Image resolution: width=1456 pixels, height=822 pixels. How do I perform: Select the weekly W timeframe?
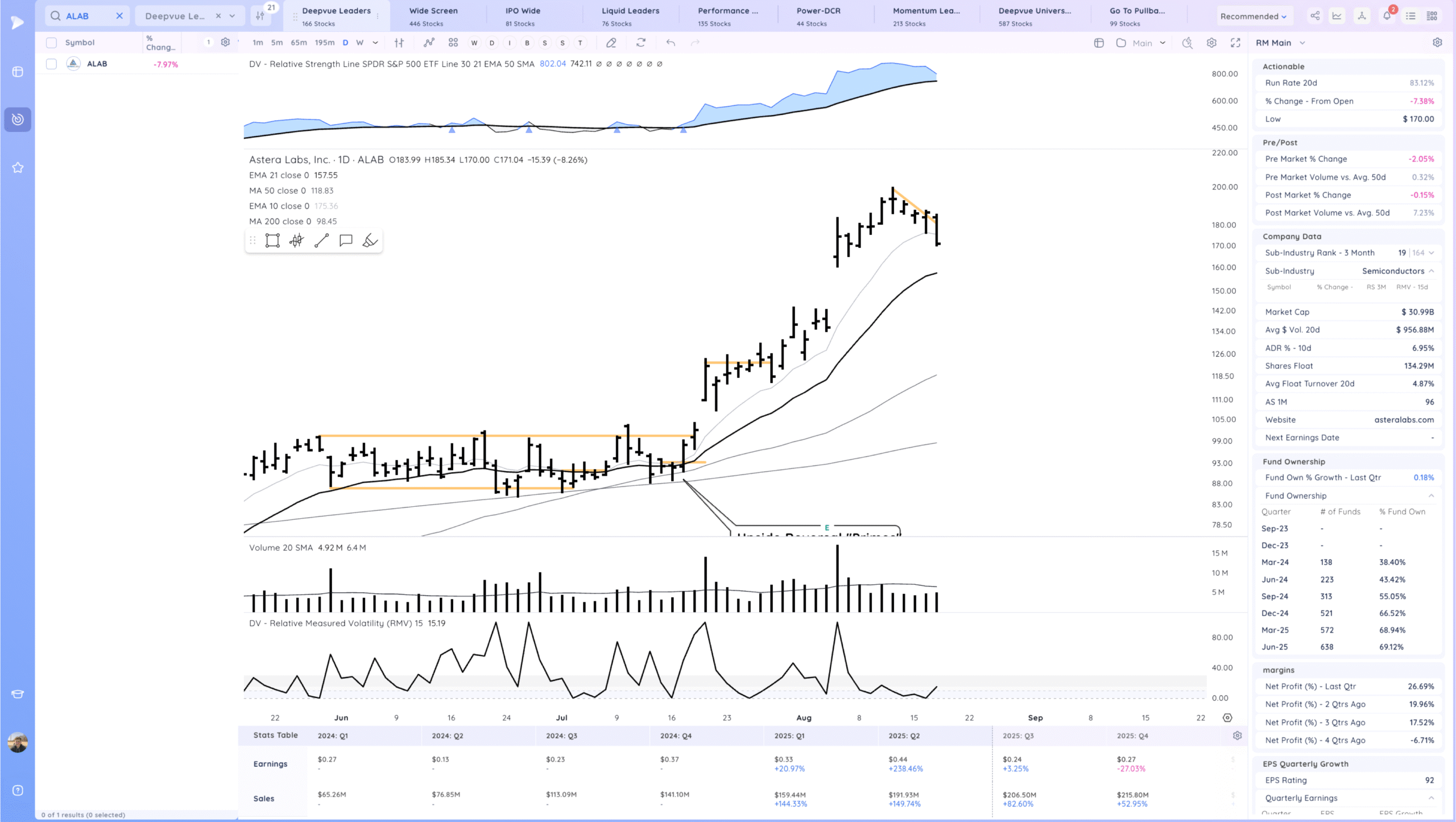tap(359, 43)
